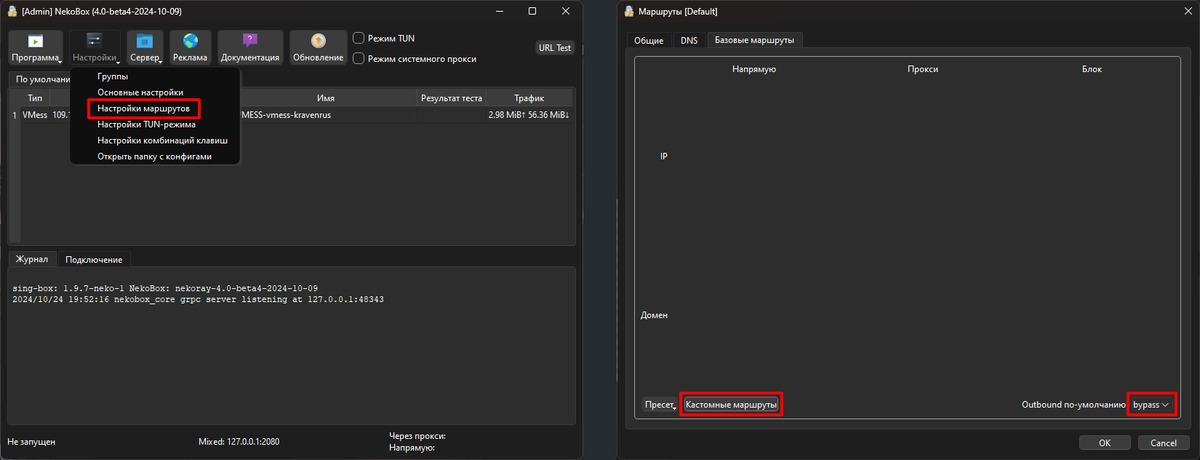Screen dimensions: 1200x460
Task: Switch to the DNS tab
Action: (689, 40)
